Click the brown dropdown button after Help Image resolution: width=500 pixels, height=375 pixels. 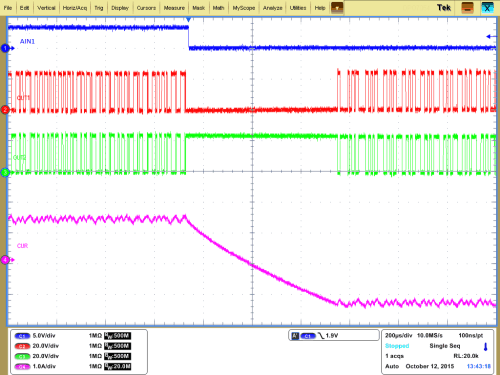click(x=337, y=8)
